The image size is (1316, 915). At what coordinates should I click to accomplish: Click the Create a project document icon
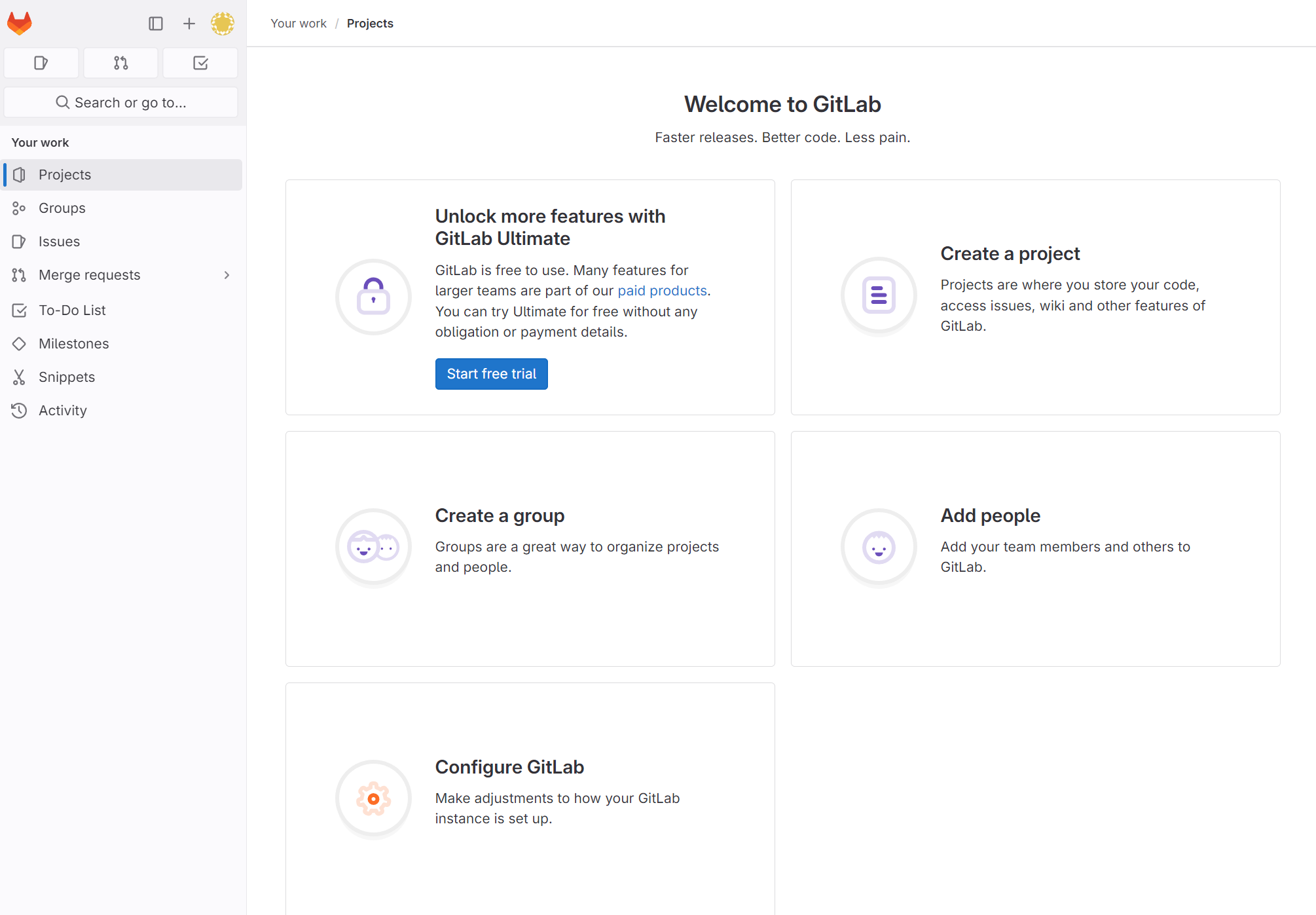[879, 295]
